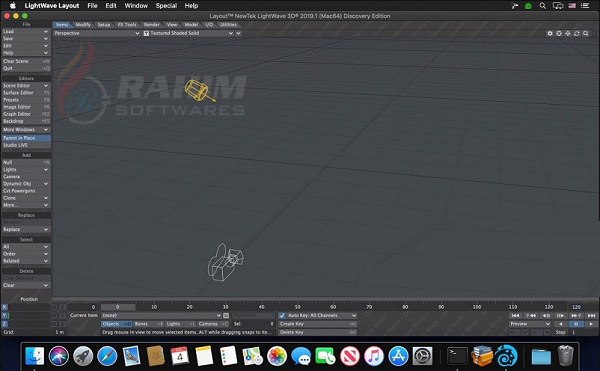Switch to the Modify tab

coord(83,25)
